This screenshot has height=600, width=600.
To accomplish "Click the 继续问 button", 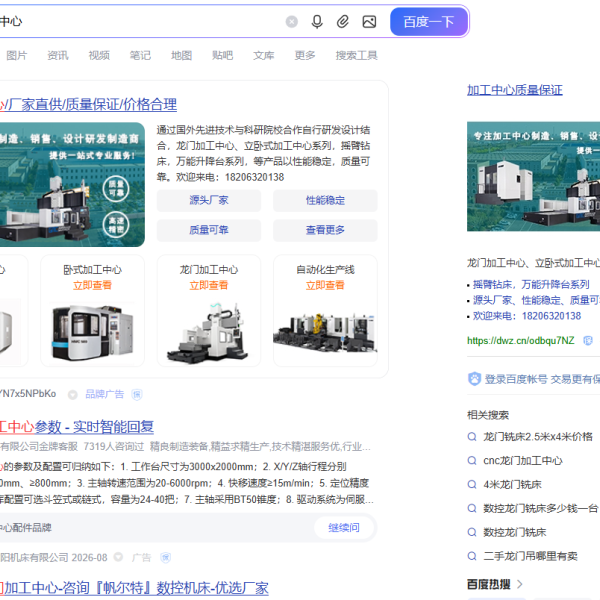I will [x=344, y=528].
